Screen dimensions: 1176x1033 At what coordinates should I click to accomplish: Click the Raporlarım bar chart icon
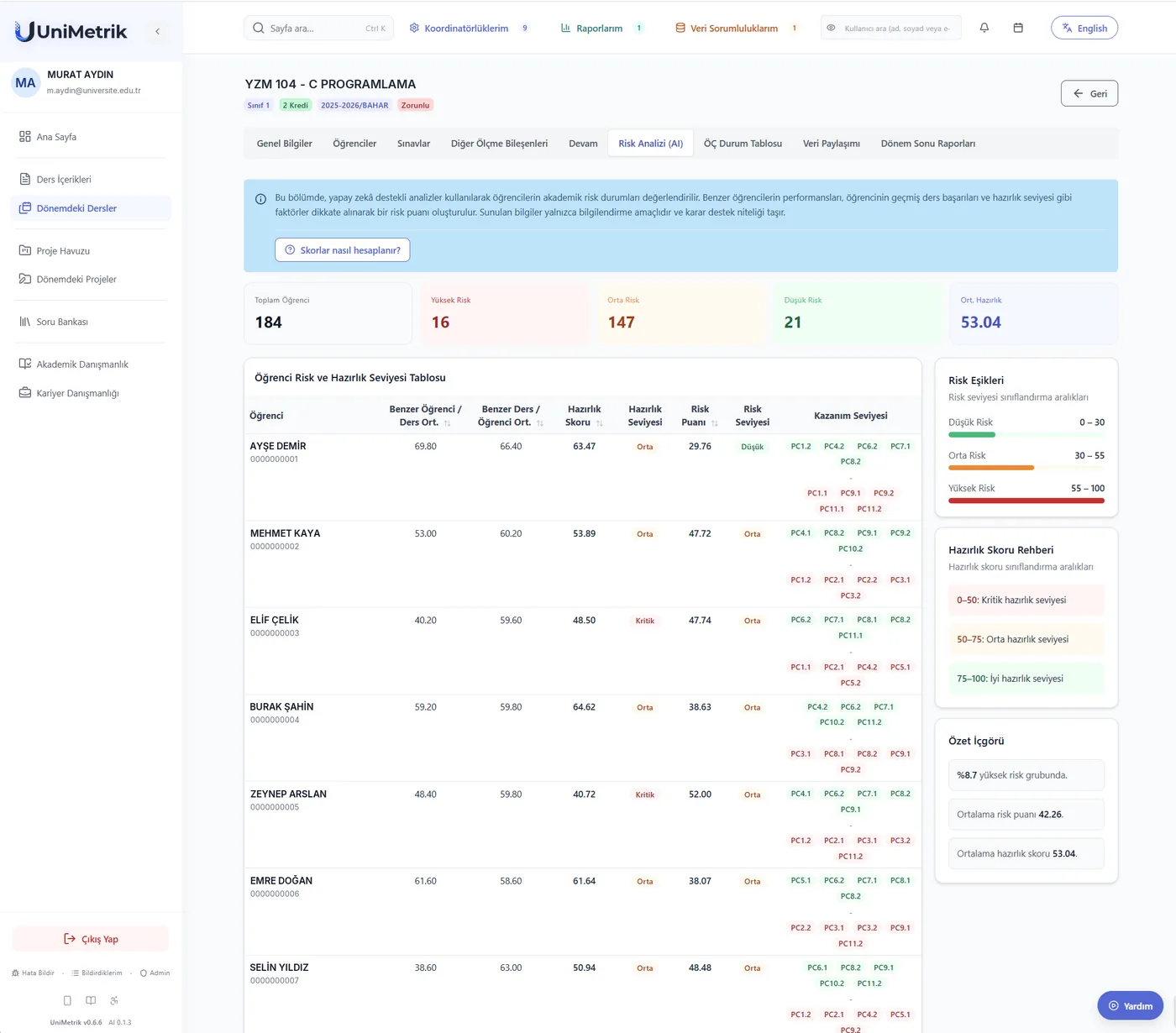pyautogui.click(x=566, y=28)
